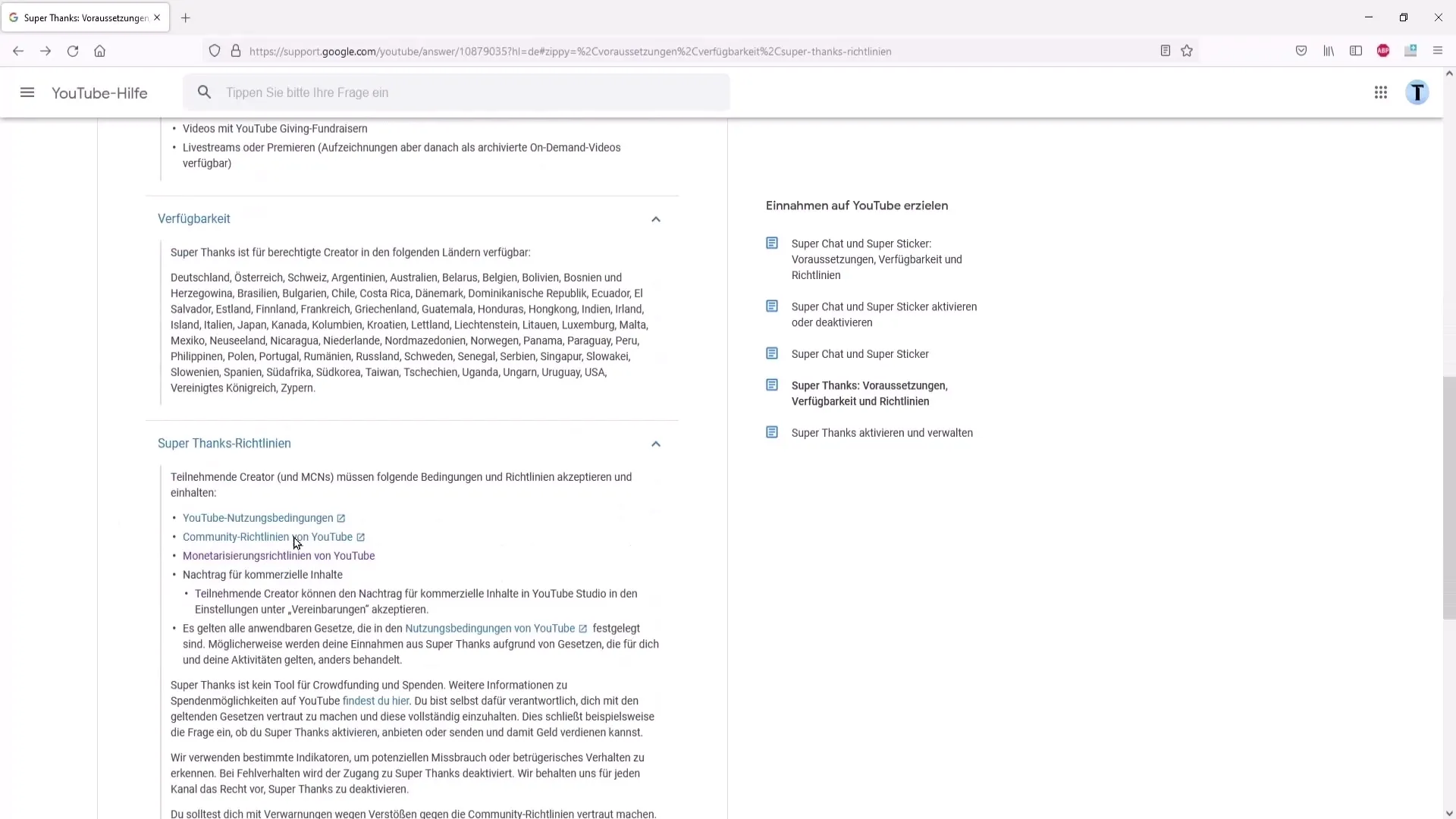Image resolution: width=1456 pixels, height=819 pixels.
Task: Open a new browser tab
Action: (185, 17)
